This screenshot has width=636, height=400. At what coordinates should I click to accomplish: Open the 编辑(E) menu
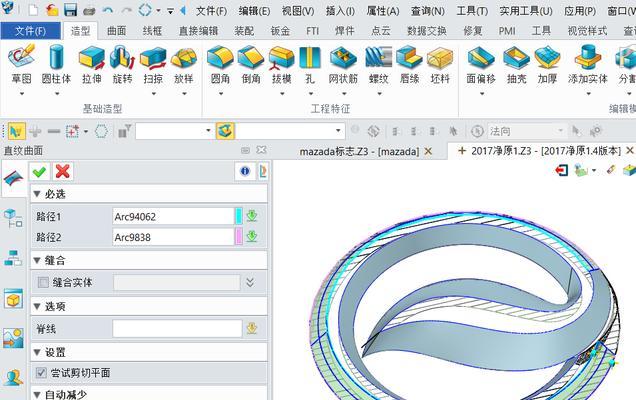254,11
